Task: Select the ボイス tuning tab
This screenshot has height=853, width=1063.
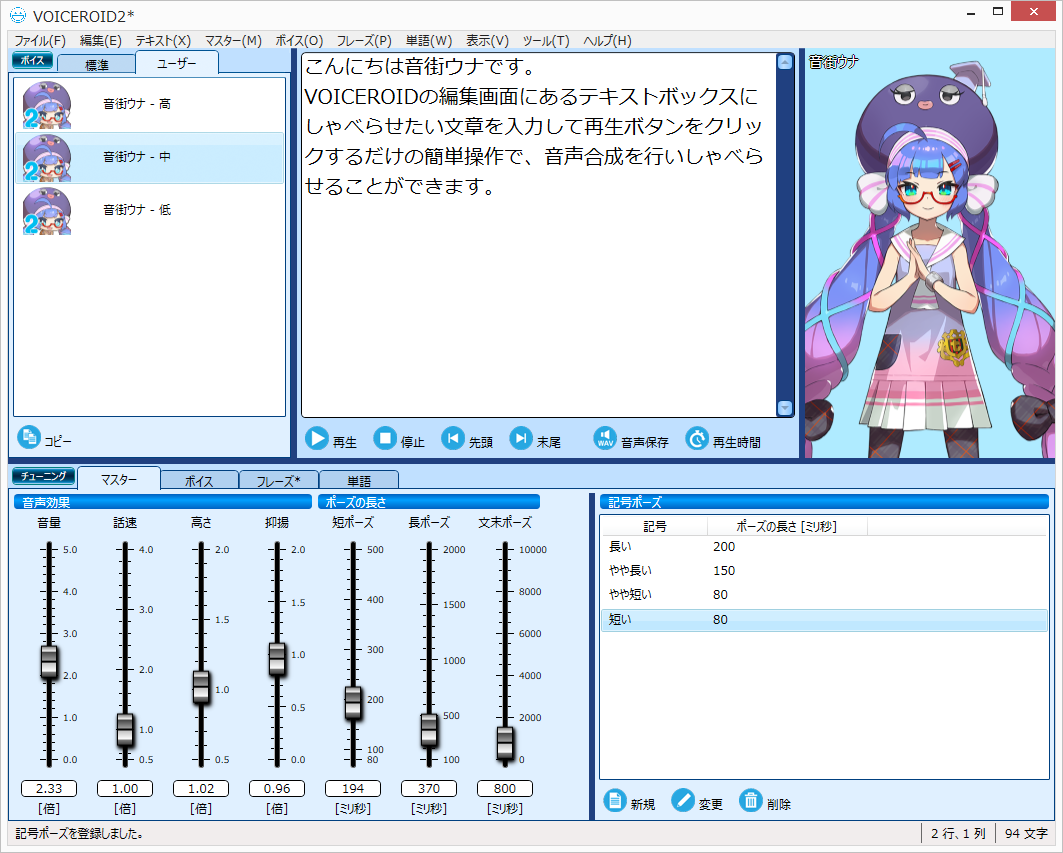Action: click(199, 481)
